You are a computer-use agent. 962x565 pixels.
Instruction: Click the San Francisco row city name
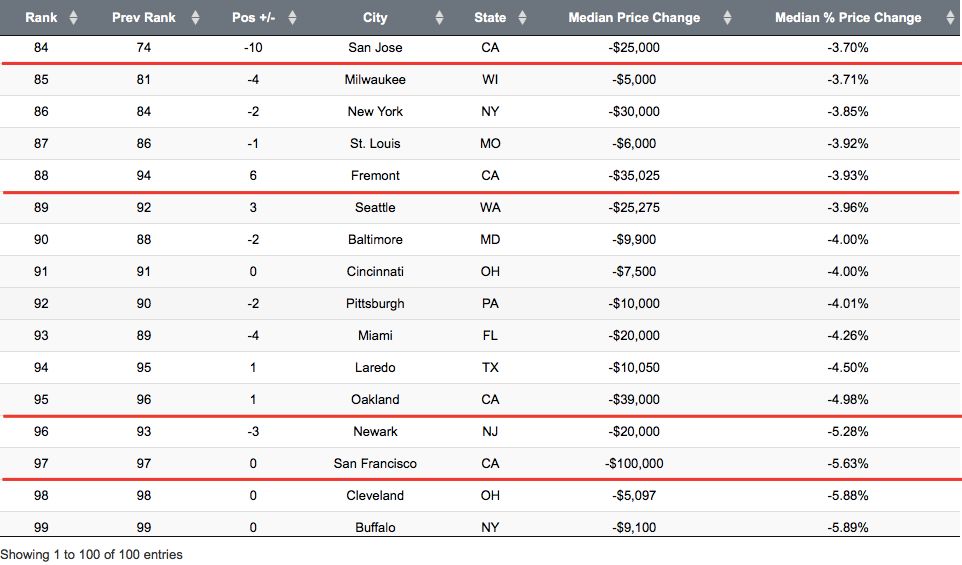[375, 464]
